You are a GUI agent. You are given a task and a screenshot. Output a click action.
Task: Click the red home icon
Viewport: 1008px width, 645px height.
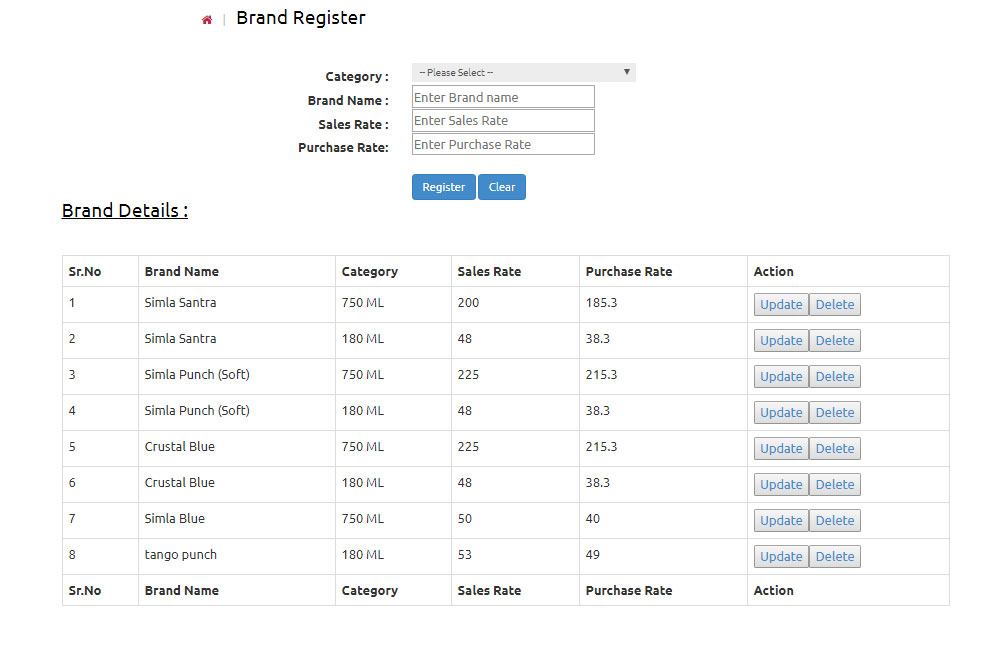coord(207,20)
